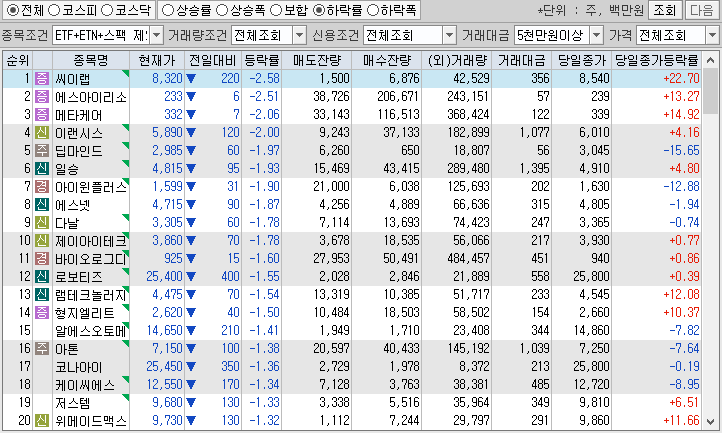This screenshot has width=722, height=433.
Task: Click the down arrow in 씨이랩 row
Action: pos(191,79)
